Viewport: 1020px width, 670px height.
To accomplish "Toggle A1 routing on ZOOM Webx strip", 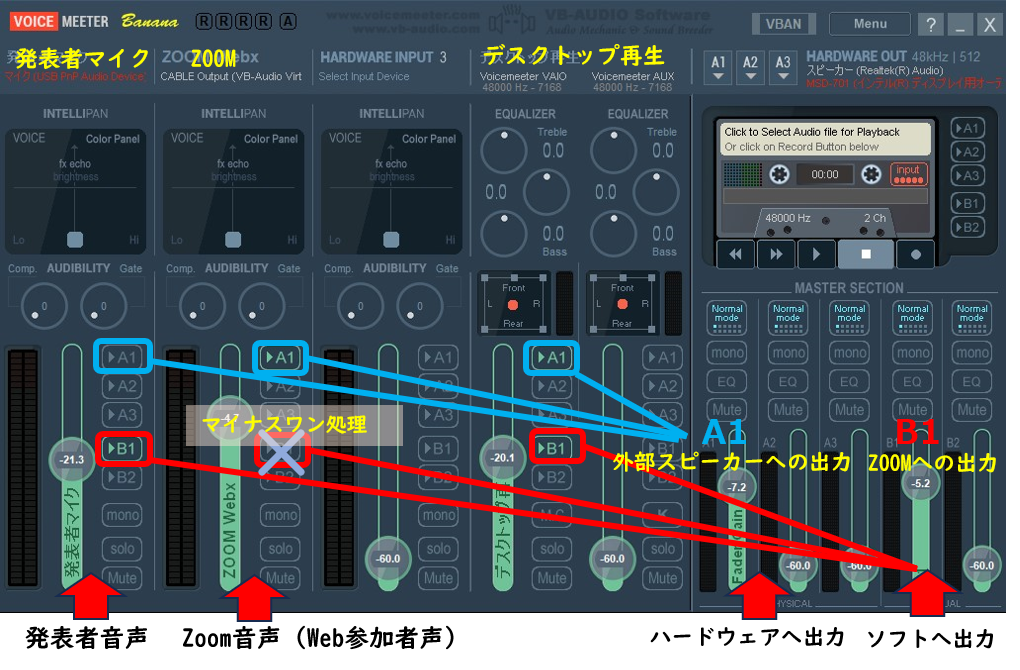I will pos(280,357).
